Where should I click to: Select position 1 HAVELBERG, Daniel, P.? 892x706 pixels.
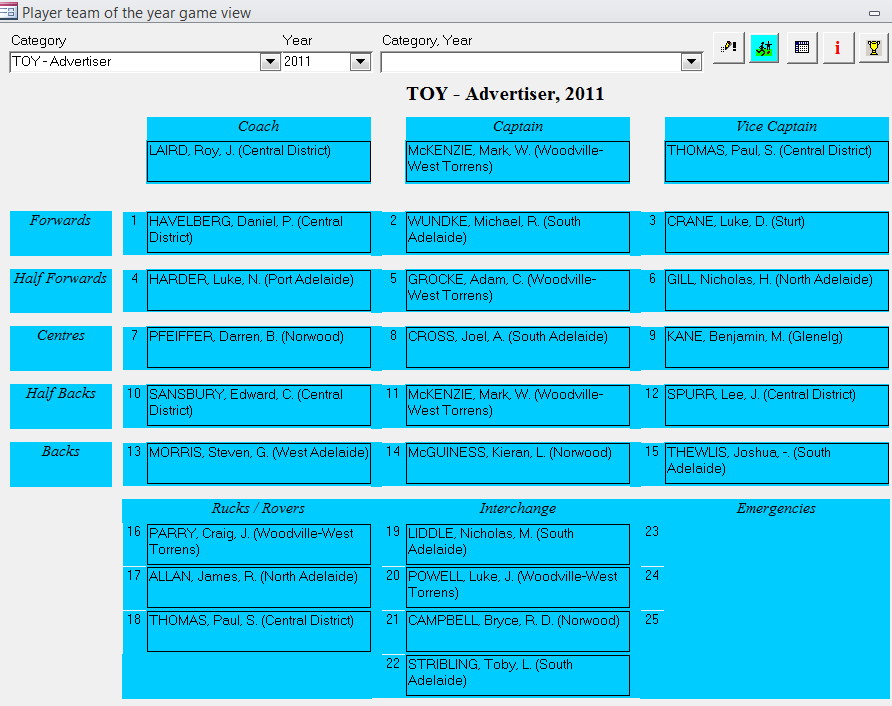[x=258, y=232]
